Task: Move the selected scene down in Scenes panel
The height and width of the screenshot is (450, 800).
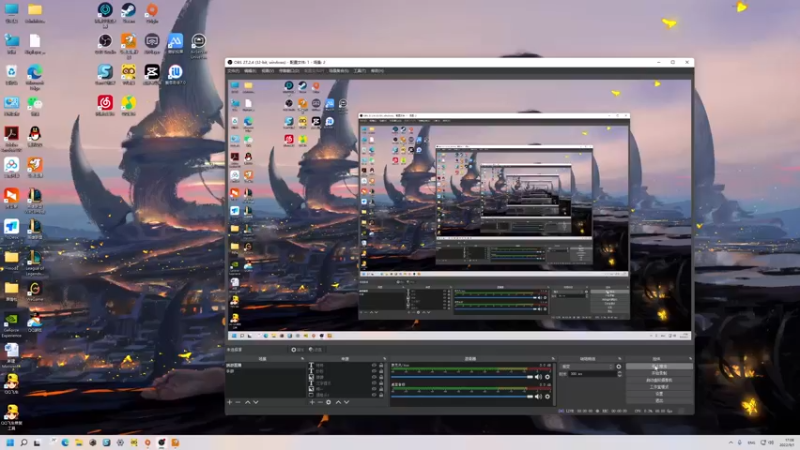Action: click(256, 402)
